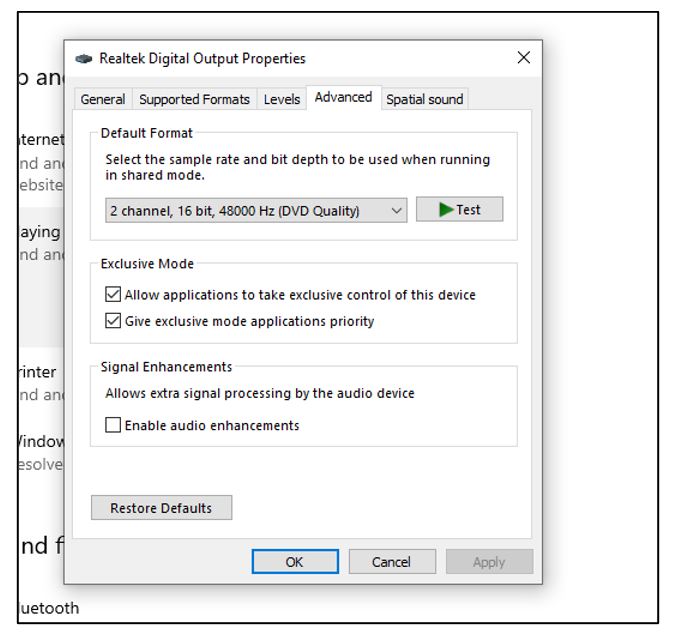The image size is (682, 637).
Task: Switch to the General tab
Action: 103,99
